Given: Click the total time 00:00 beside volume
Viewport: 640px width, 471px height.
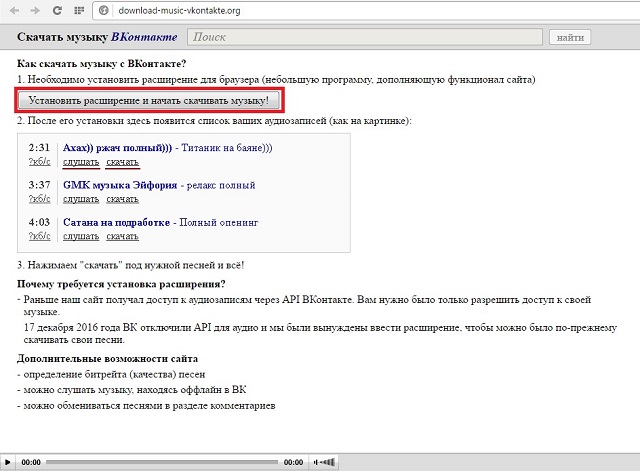Looking at the screenshot, I should [x=293, y=462].
